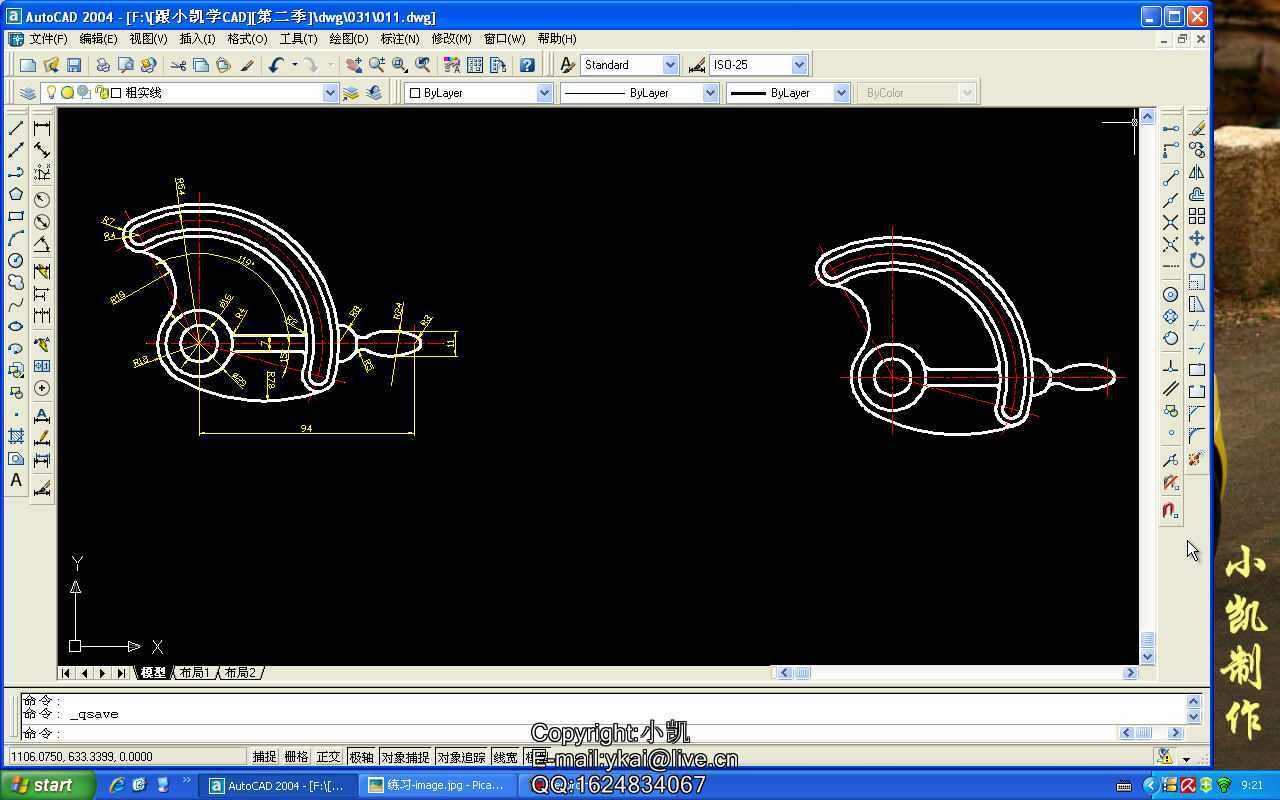Toggle 极轴 polar tracking in status bar
This screenshot has width=1280, height=800.
(x=361, y=757)
